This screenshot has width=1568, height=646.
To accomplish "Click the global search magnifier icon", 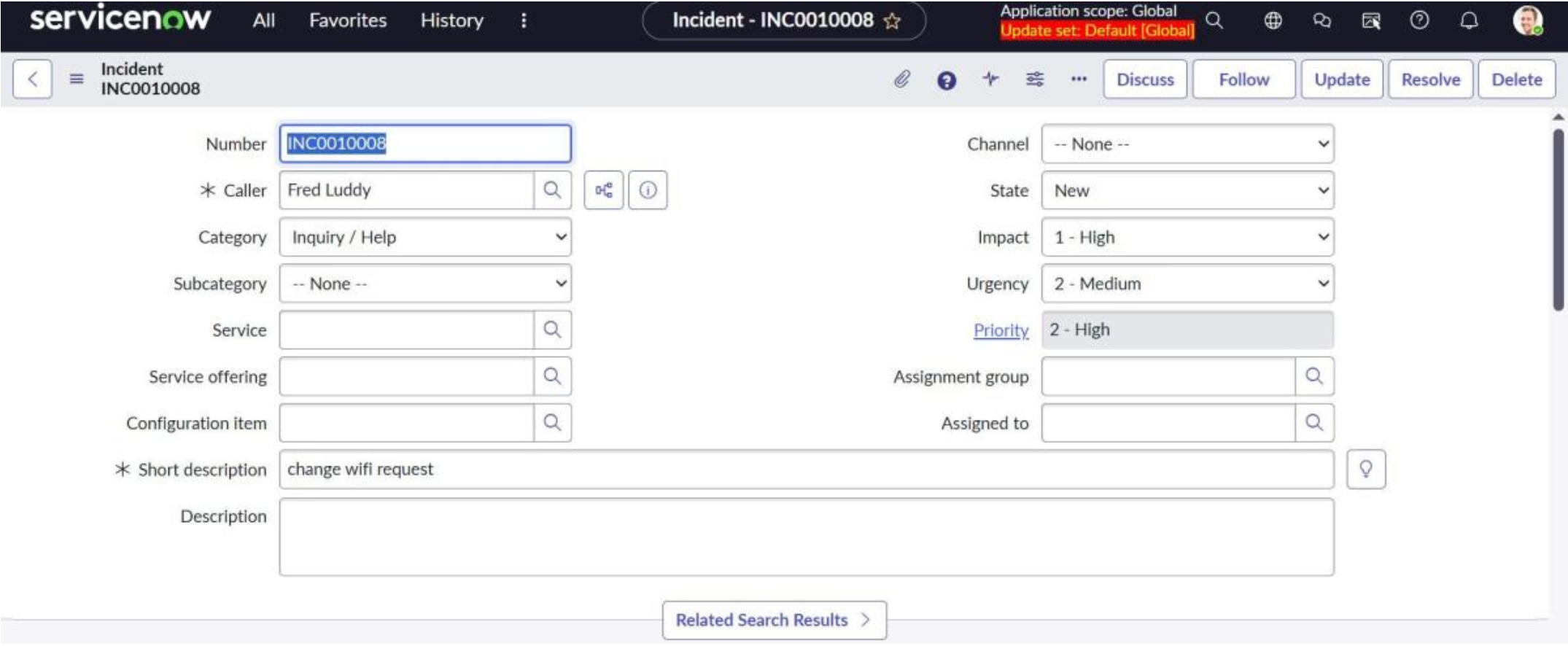I will click(1214, 20).
